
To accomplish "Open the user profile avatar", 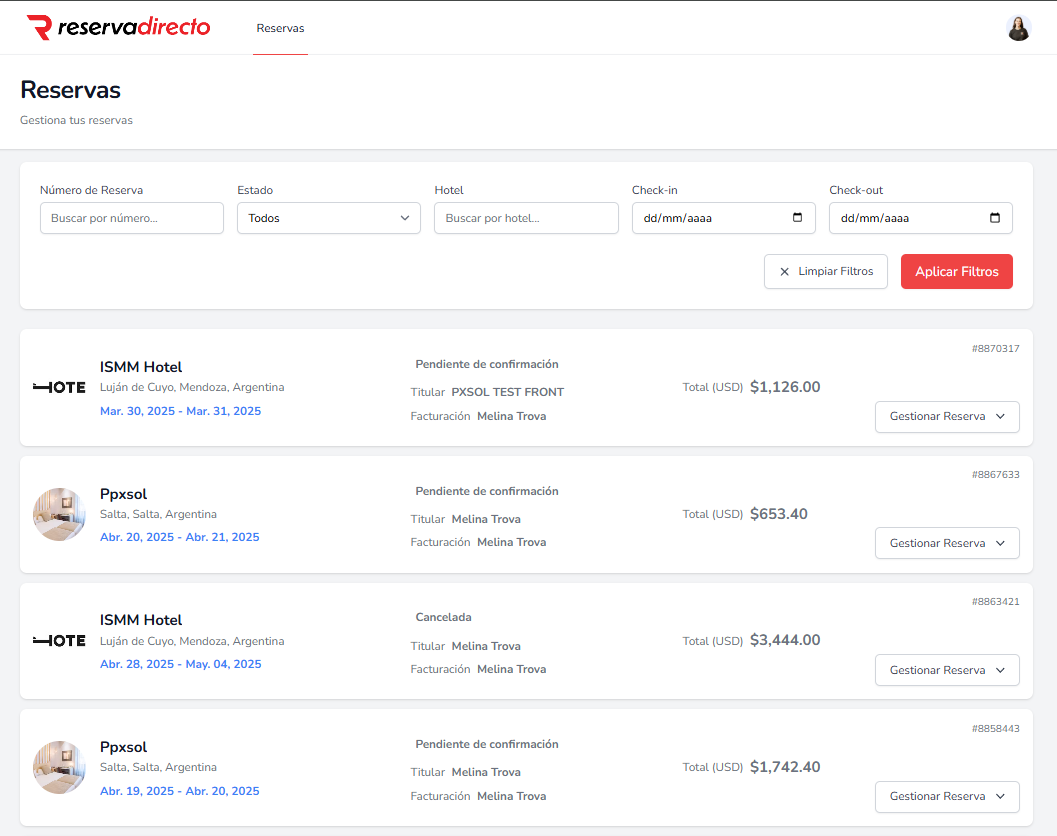I will (1018, 28).
